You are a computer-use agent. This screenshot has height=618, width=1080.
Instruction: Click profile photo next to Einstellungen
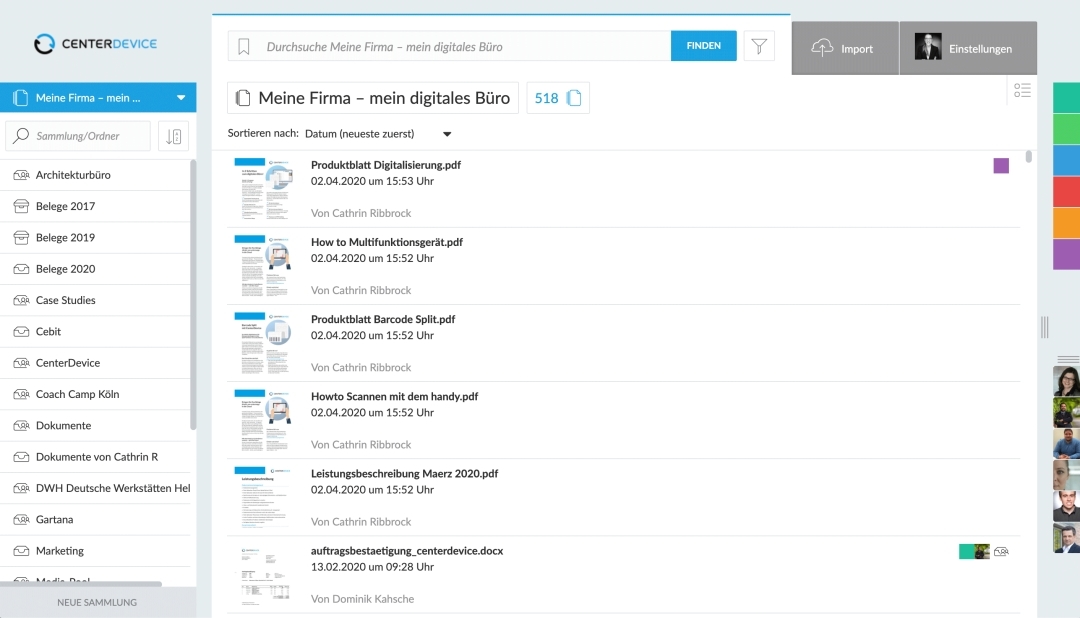[928, 48]
